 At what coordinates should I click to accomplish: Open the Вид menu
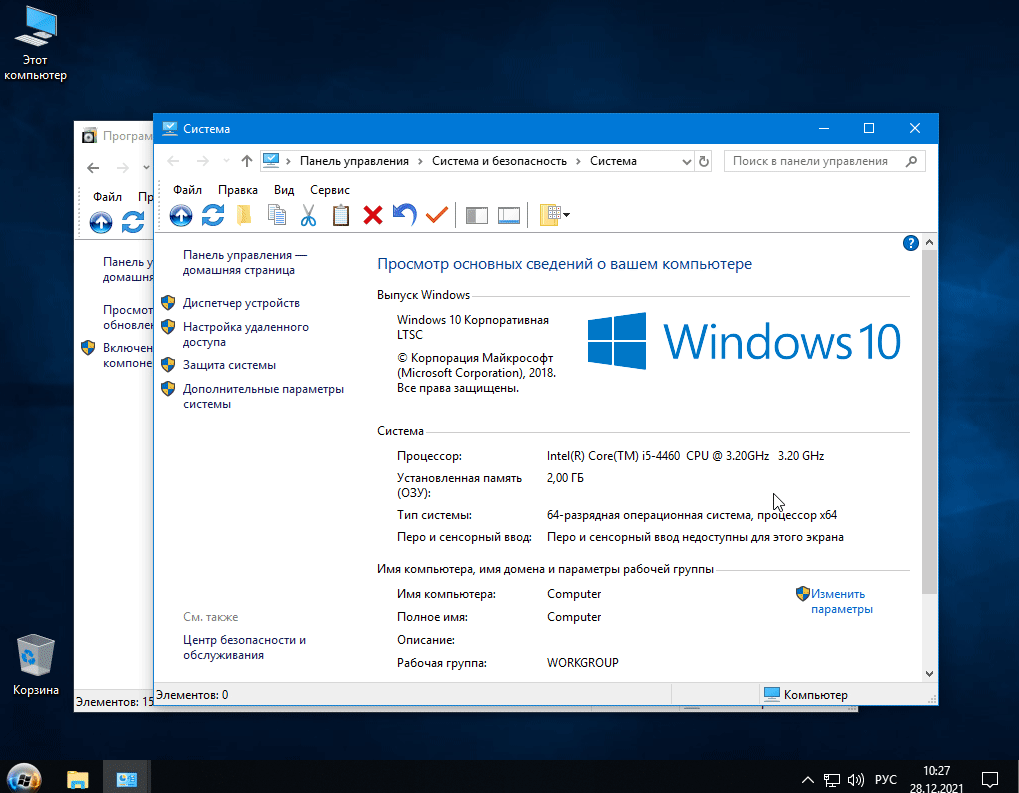284,190
